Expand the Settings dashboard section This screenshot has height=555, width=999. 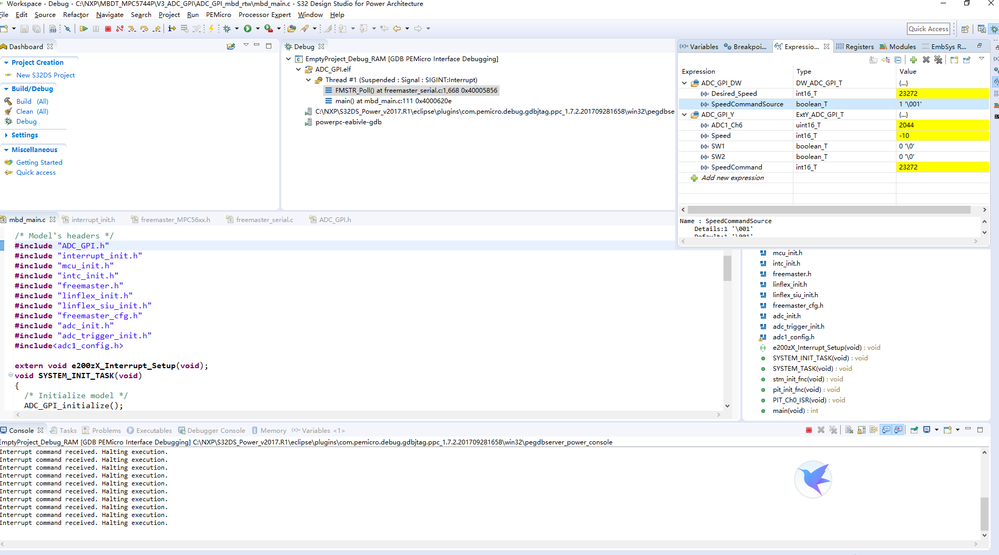coord(6,135)
